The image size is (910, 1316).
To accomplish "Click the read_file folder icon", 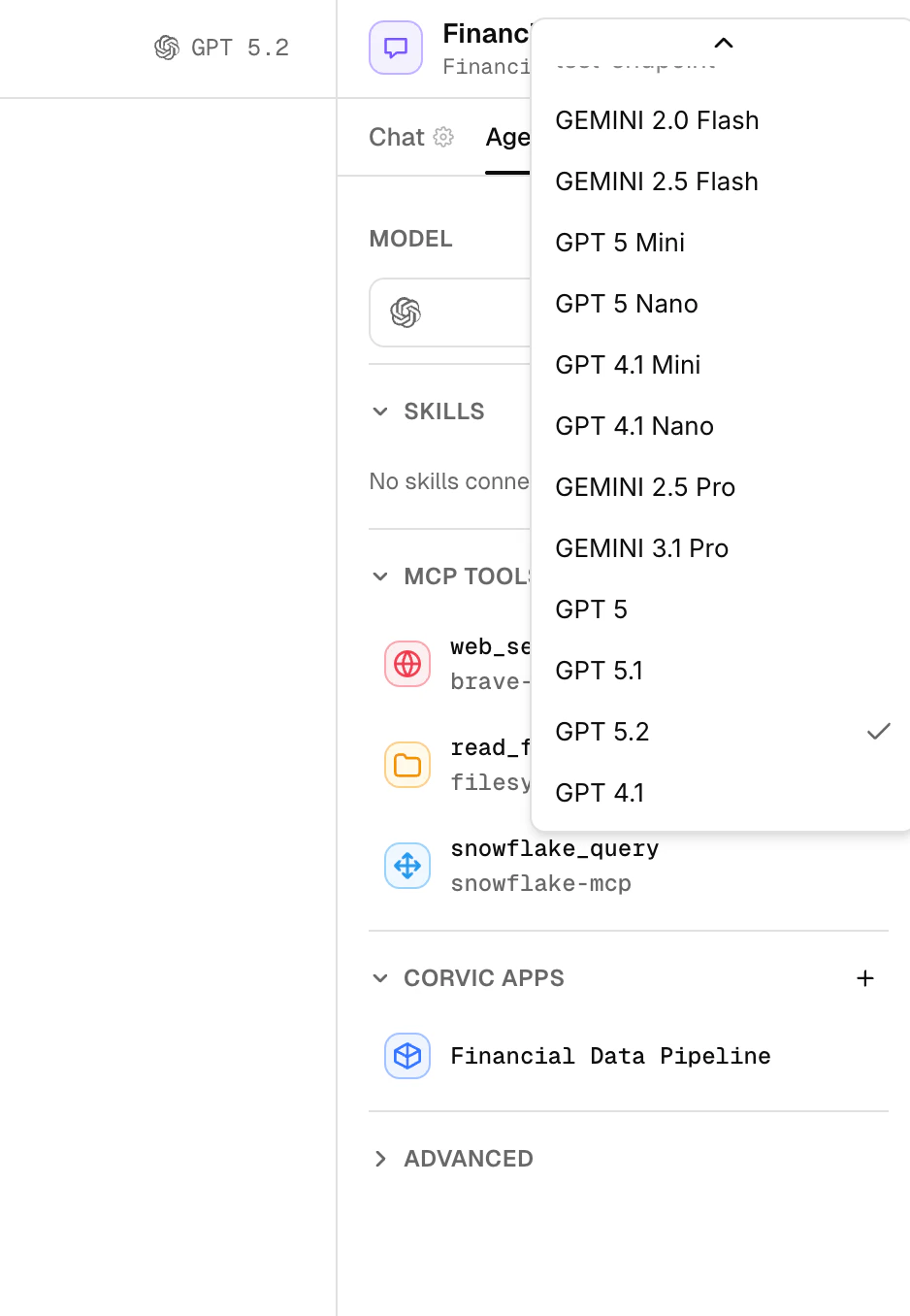I will tap(406, 765).
